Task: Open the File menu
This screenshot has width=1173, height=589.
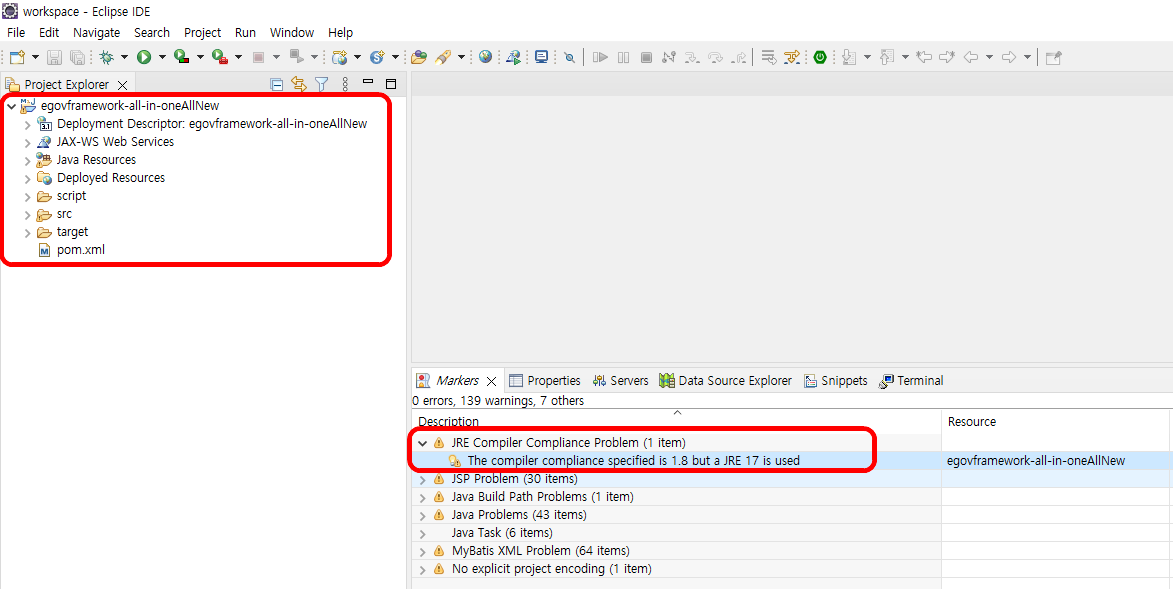Action: (x=16, y=32)
